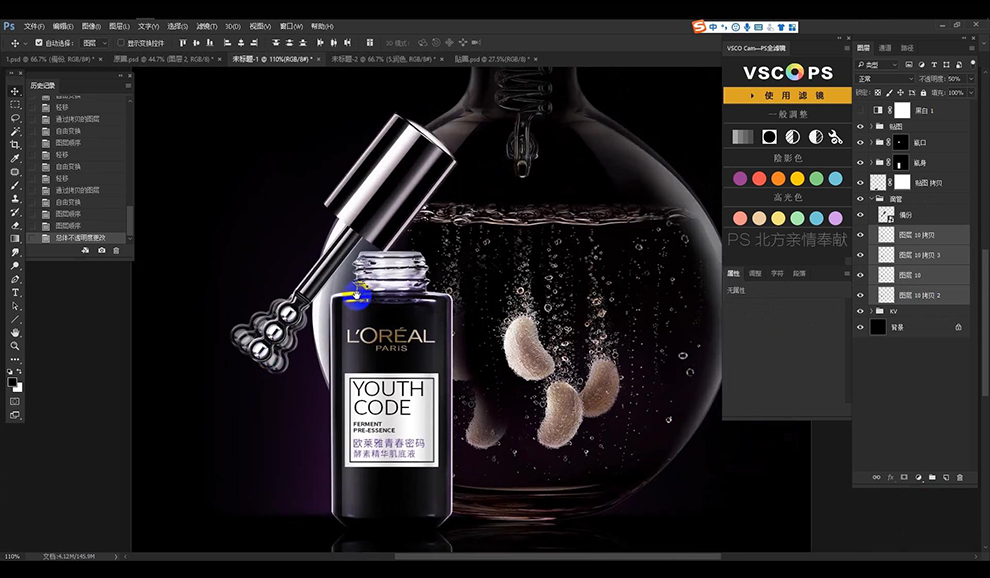Open the 不透明度 opacity dropdown arrow
Viewport: 990px width, 578px height.
click(x=970, y=79)
